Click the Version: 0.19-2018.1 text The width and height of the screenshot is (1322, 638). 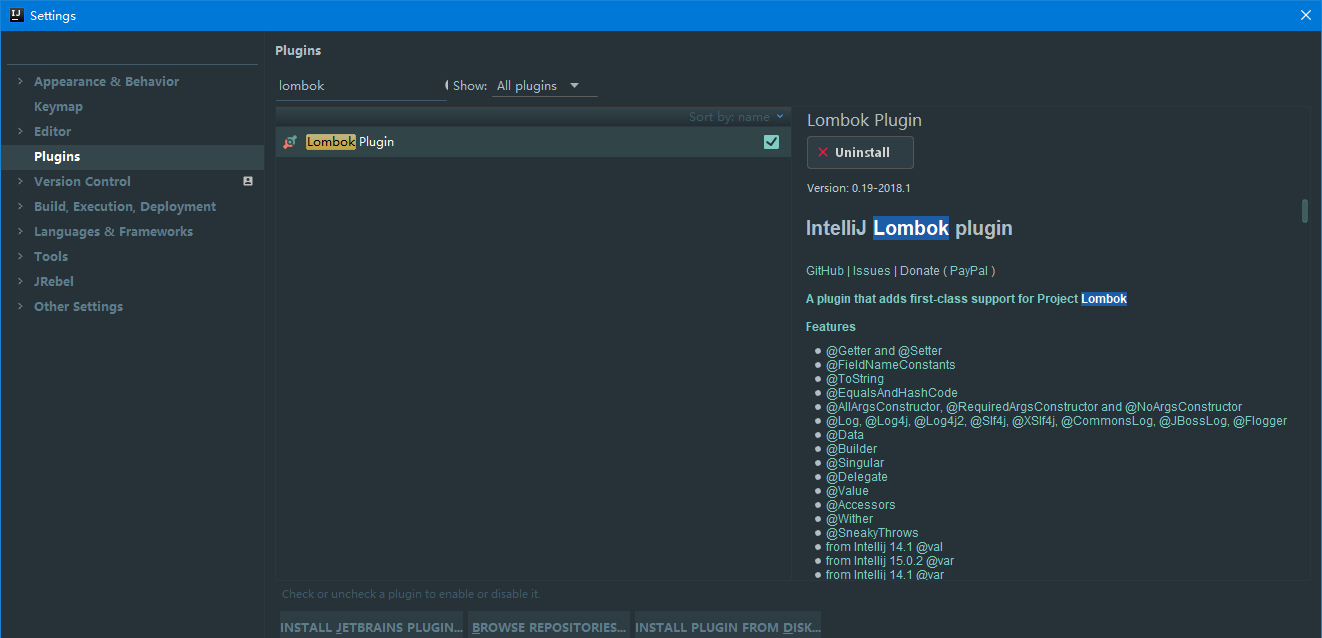[858, 188]
